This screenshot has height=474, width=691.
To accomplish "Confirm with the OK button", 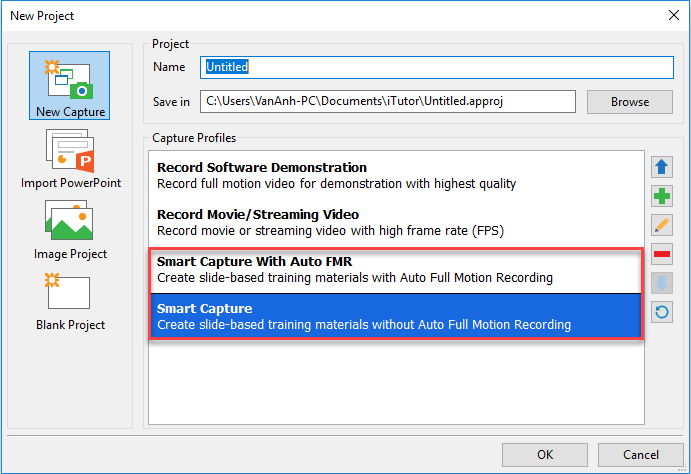I will click(545, 455).
